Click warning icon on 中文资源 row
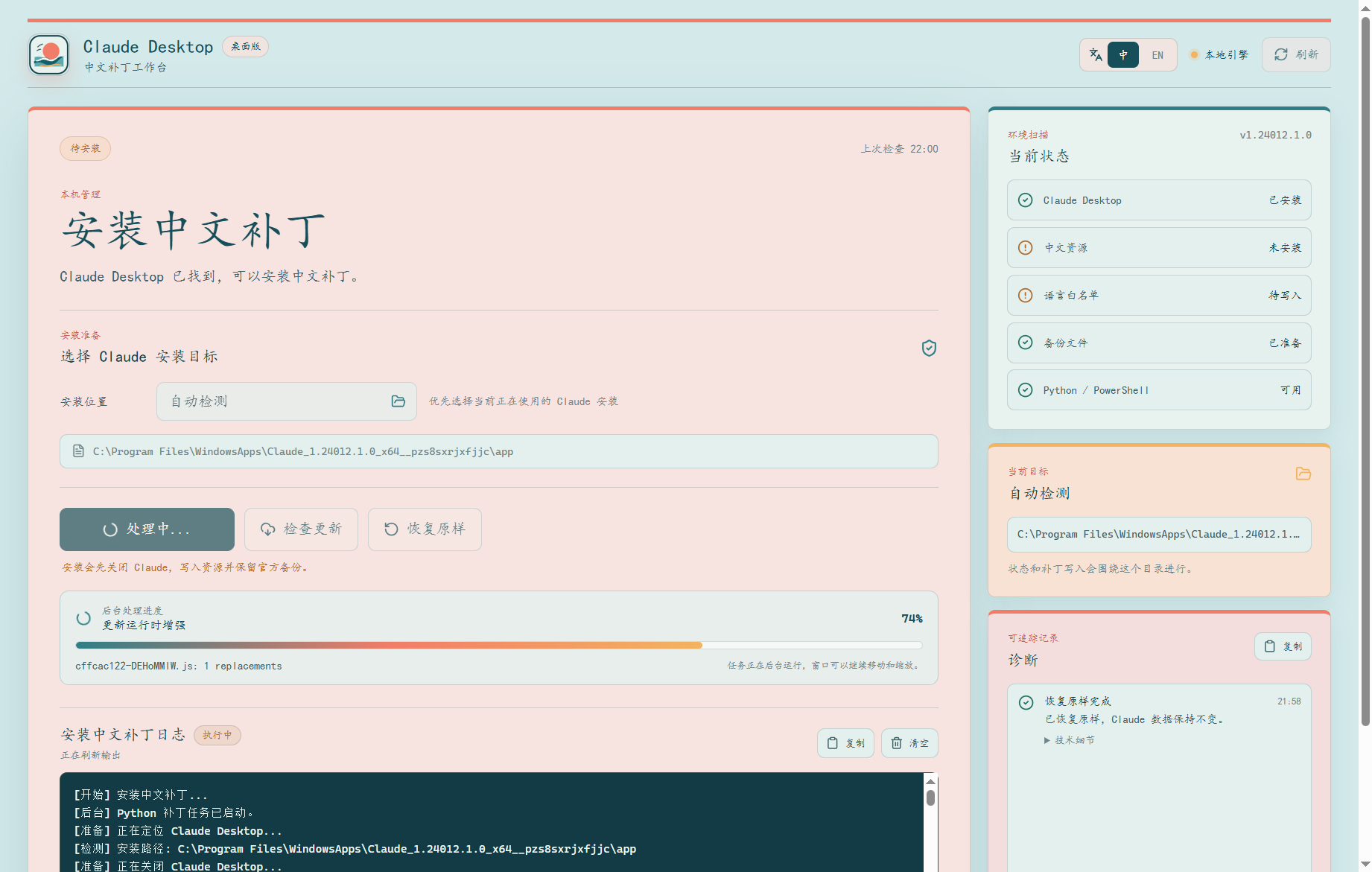The image size is (1372, 872). pyautogui.click(x=1026, y=248)
